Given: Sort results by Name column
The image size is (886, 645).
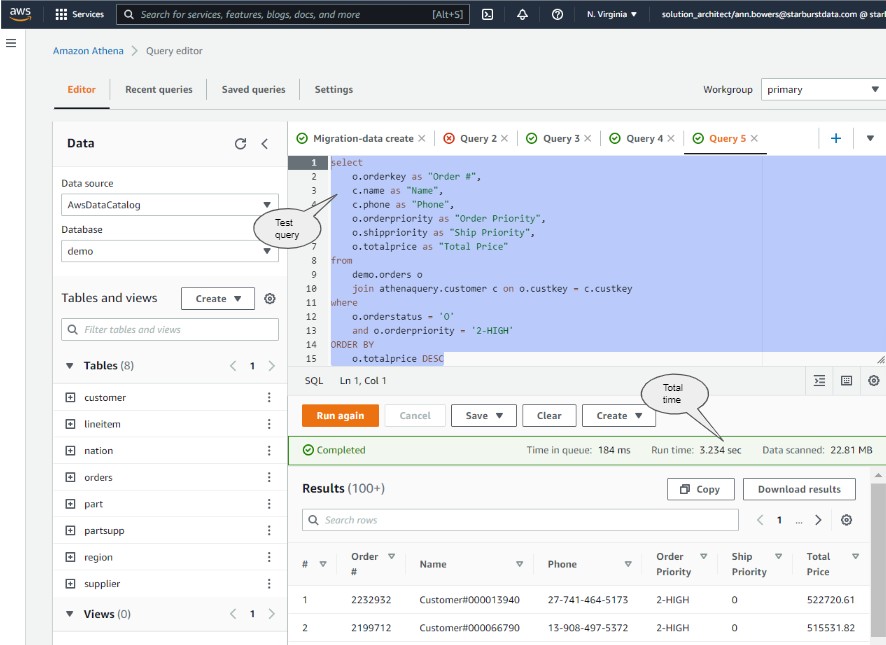Looking at the screenshot, I should click(x=519, y=564).
